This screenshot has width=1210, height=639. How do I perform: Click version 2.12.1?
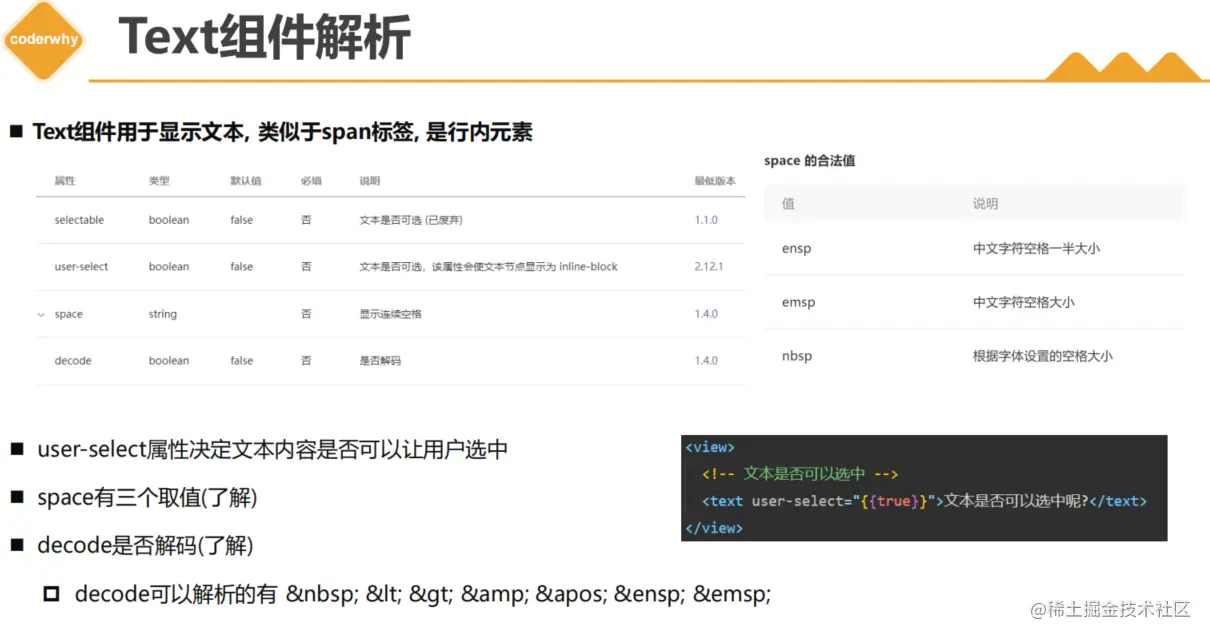[x=709, y=267]
